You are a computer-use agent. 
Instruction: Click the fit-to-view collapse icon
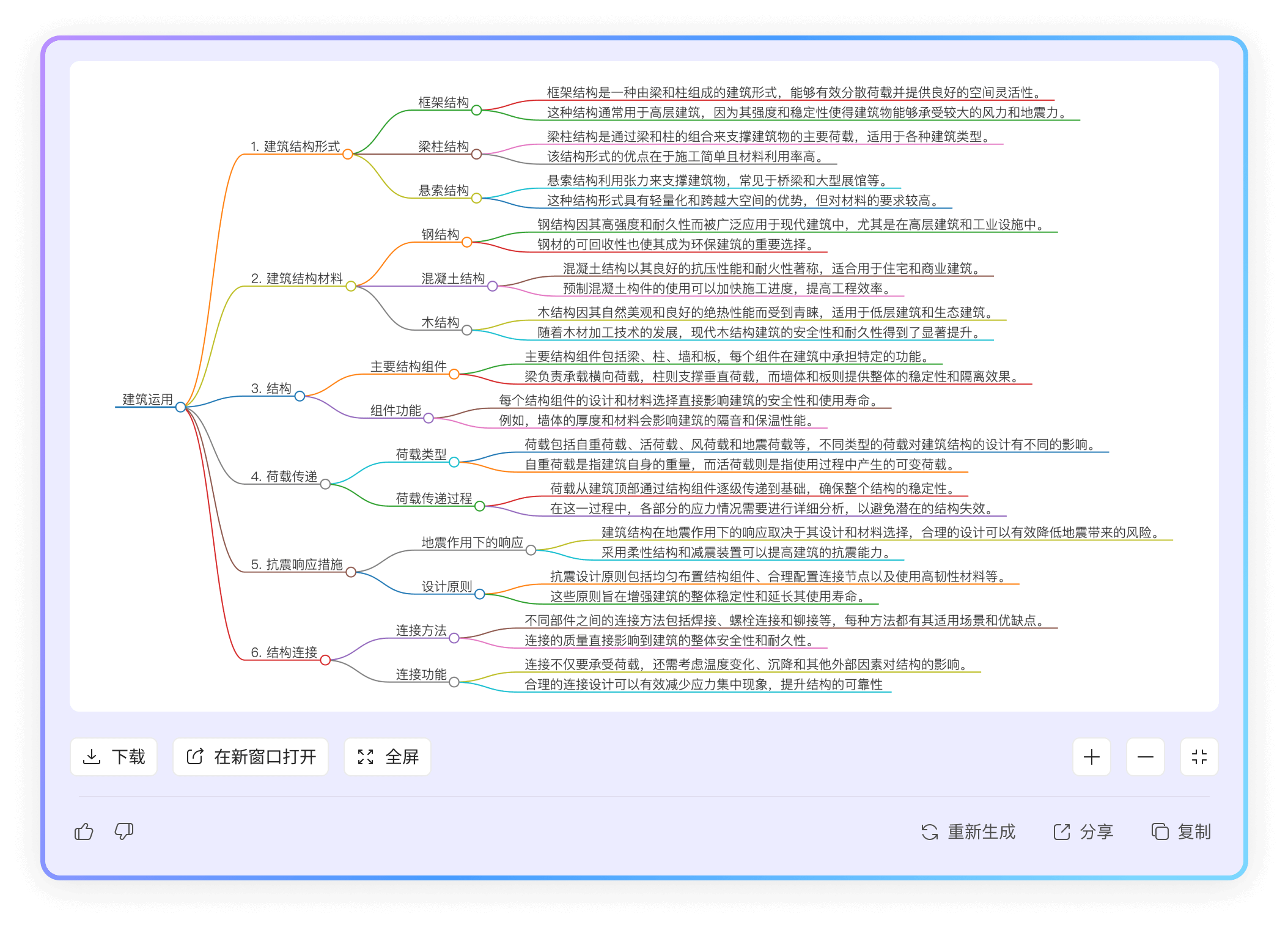[1199, 757]
